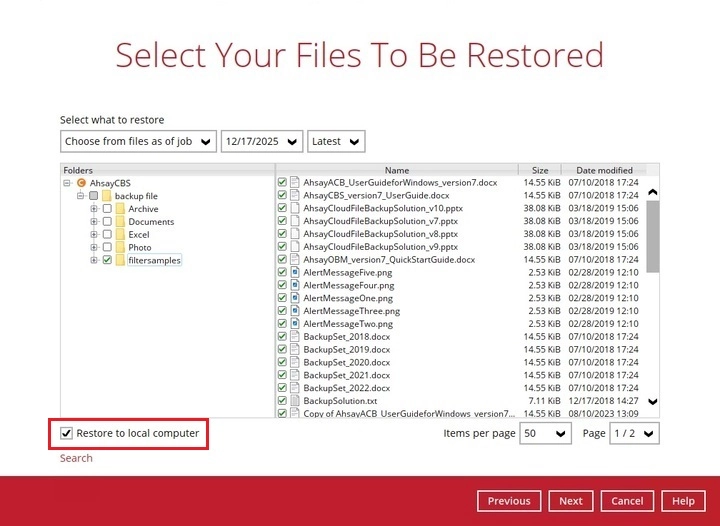Sort by the Name column header
Image resolution: width=720 pixels, height=526 pixels.
[x=397, y=170]
